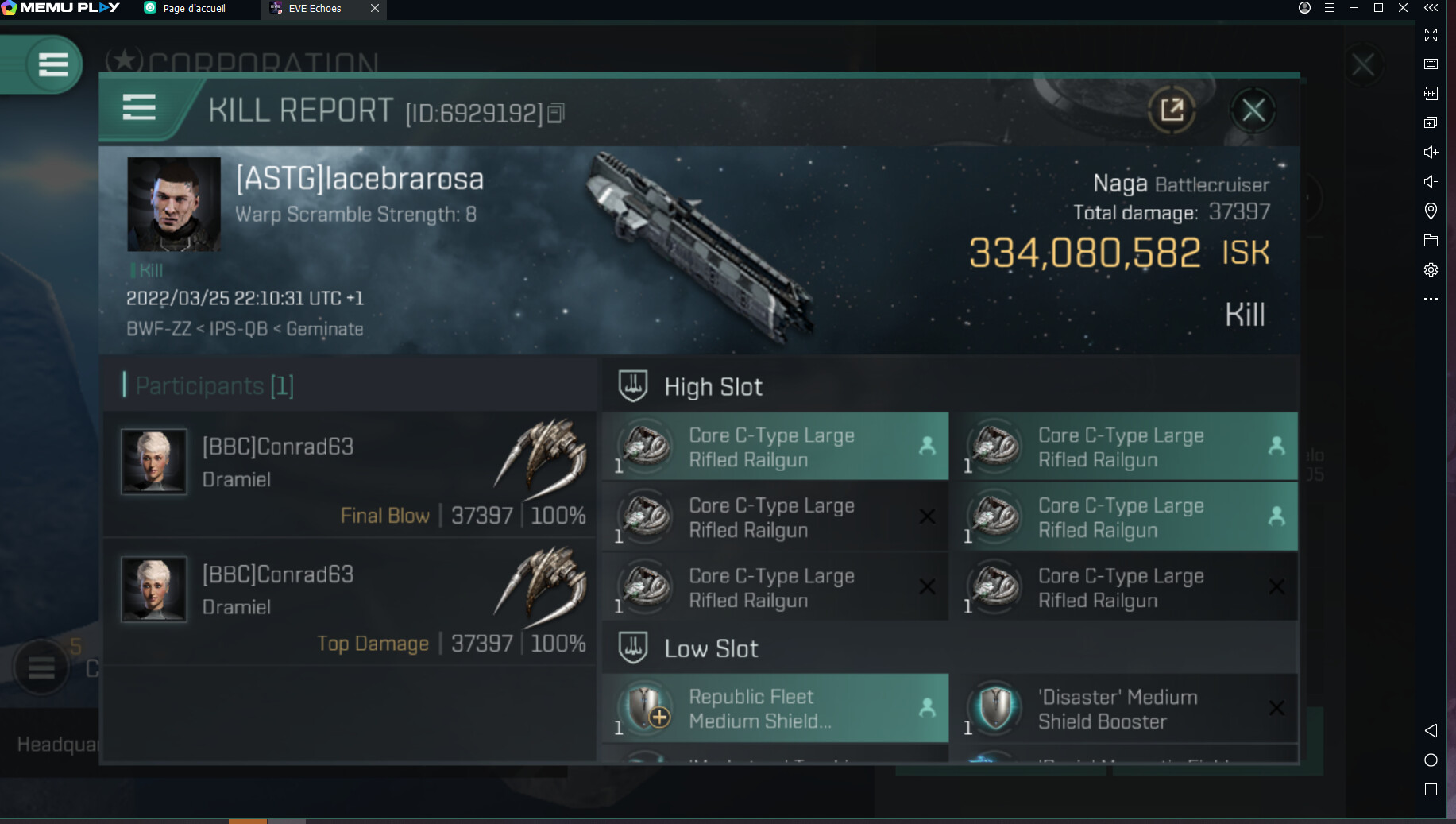Increase emulator volume

1431,152
